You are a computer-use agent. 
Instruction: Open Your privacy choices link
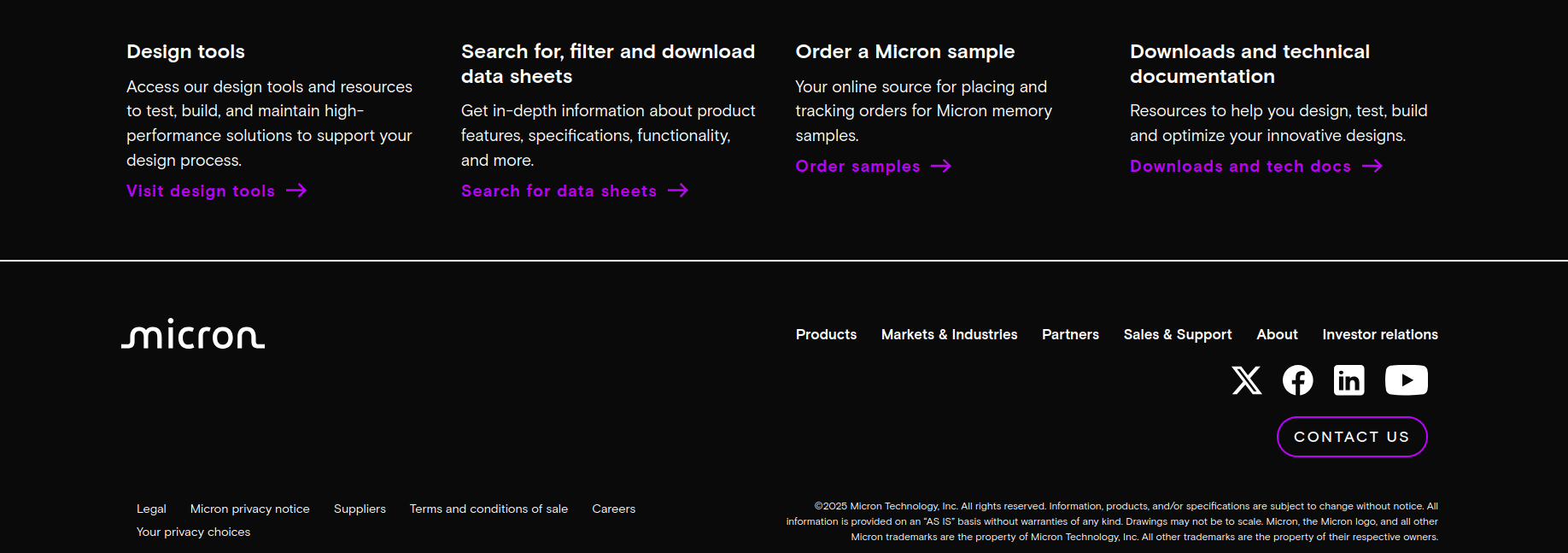tap(194, 532)
